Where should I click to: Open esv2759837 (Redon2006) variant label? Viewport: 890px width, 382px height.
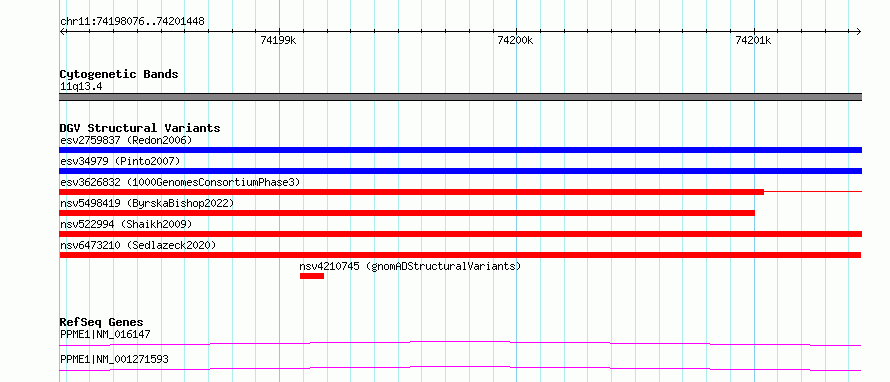click(x=127, y=140)
